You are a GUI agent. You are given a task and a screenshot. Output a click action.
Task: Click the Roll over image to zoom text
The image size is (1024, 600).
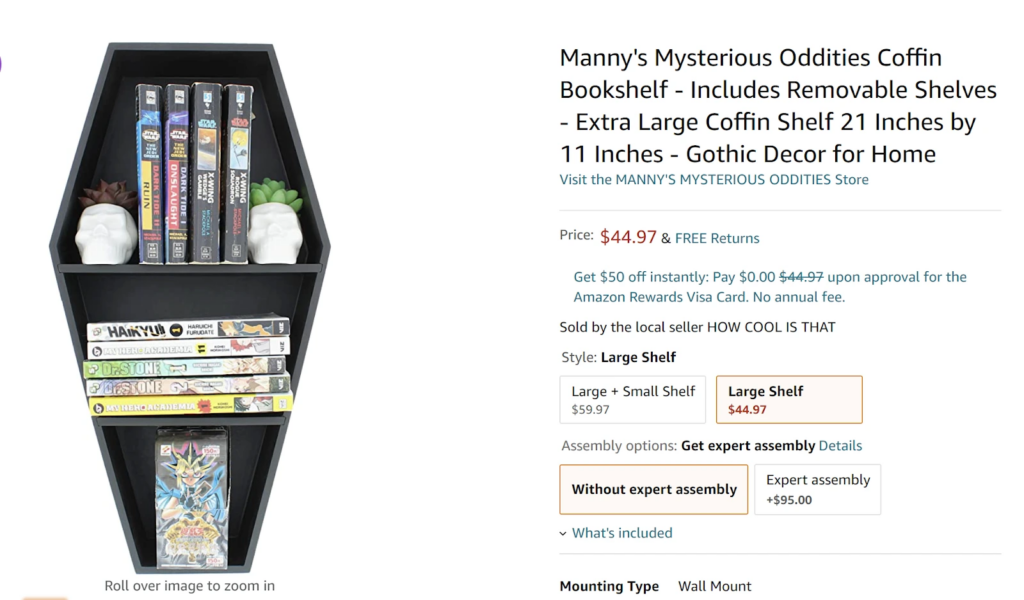189,585
